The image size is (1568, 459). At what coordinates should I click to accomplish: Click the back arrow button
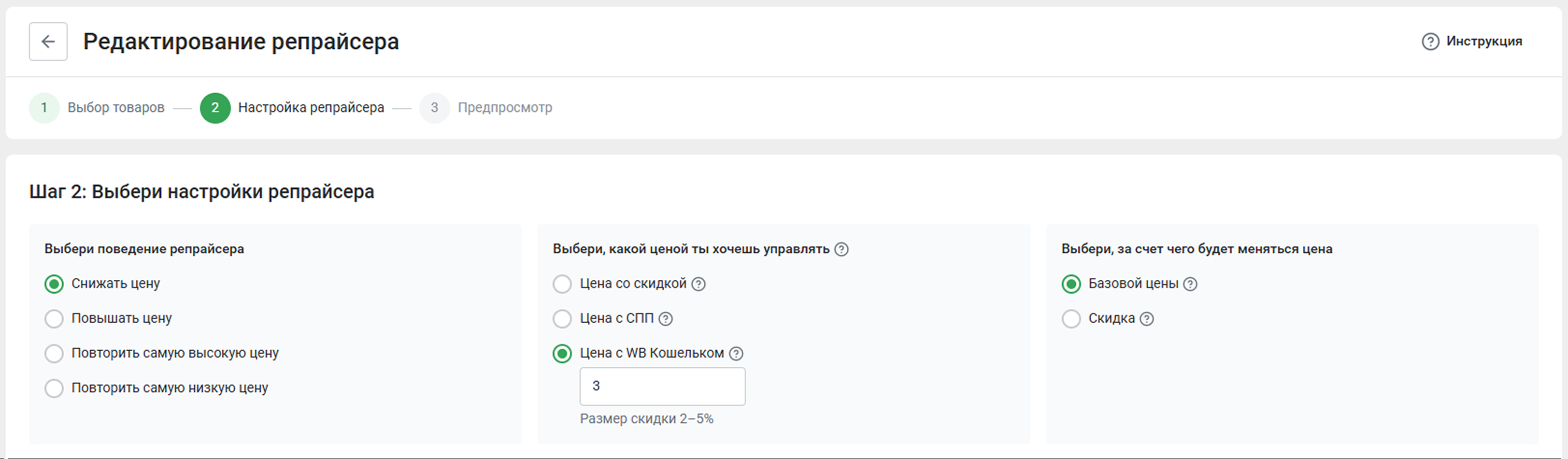(x=48, y=42)
